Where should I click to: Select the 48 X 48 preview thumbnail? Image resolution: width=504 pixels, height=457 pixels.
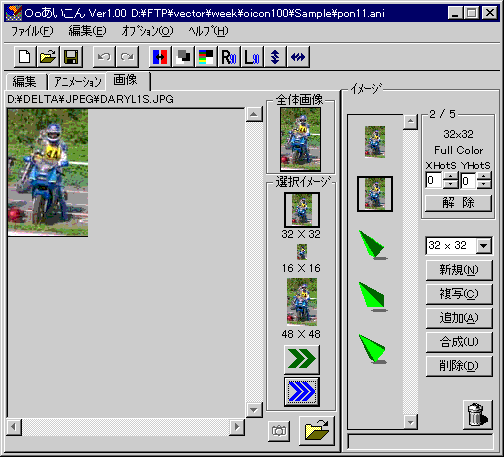302,302
